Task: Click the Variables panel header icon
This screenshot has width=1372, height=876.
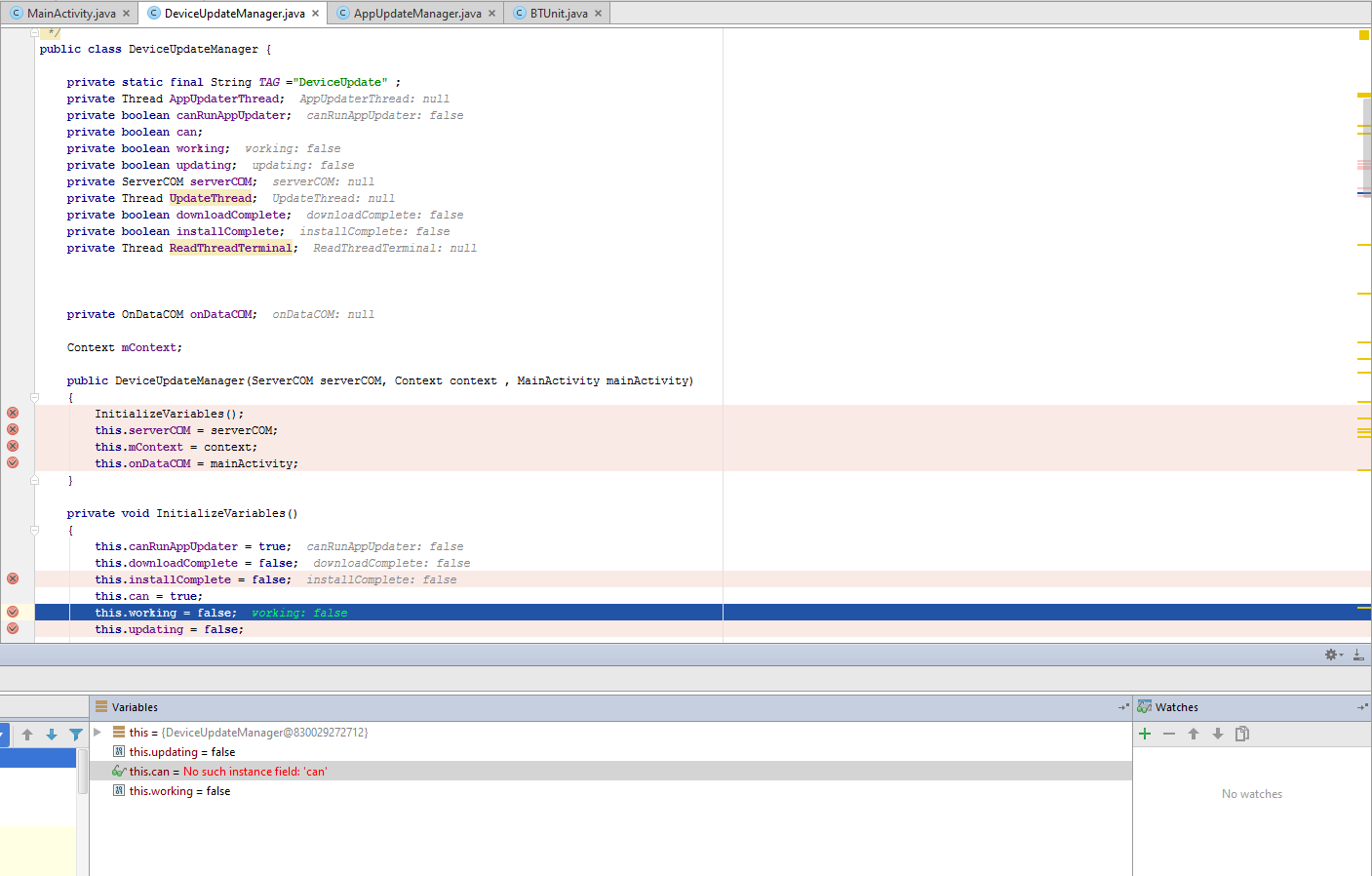Action: pos(101,707)
